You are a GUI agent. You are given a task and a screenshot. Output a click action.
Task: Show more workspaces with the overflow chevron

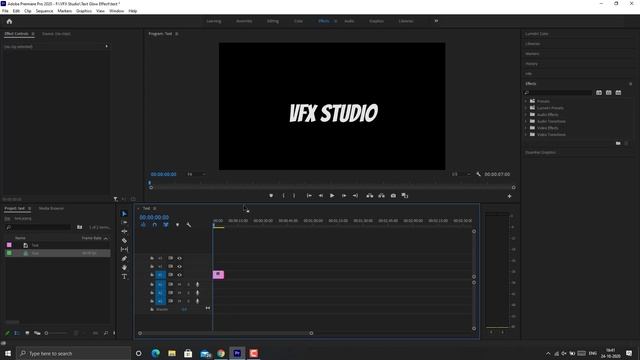[x=436, y=21]
